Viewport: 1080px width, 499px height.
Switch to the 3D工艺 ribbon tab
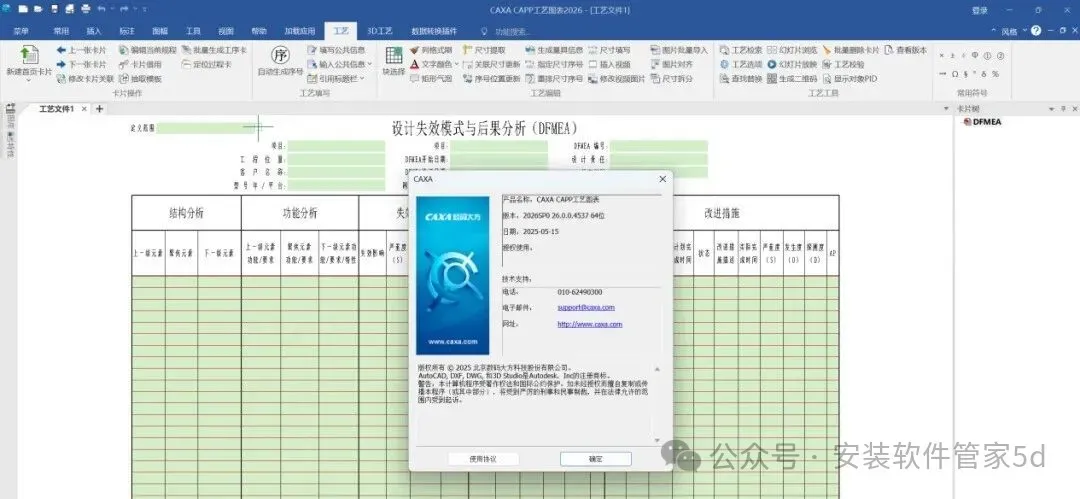click(380, 31)
